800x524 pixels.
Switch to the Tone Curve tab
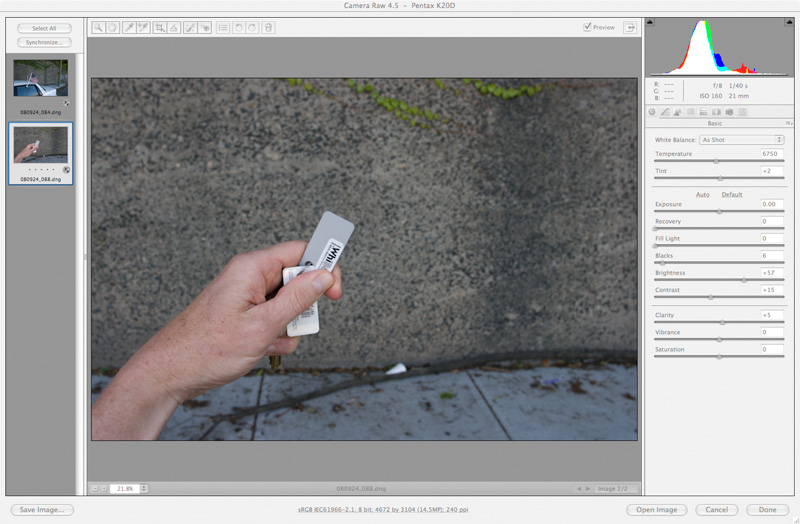(x=664, y=112)
